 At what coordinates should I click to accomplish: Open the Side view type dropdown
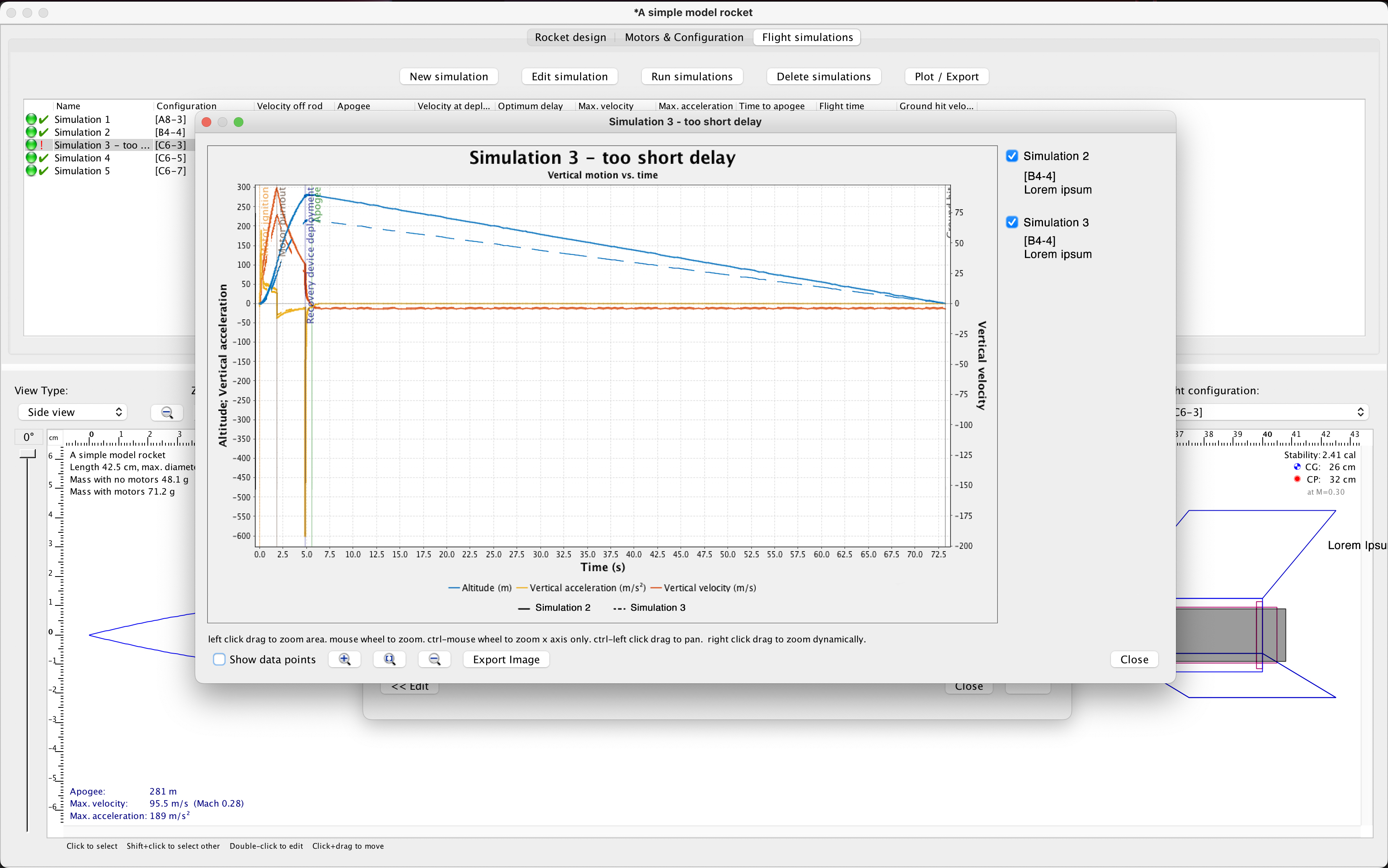pyautogui.click(x=72, y=412)
